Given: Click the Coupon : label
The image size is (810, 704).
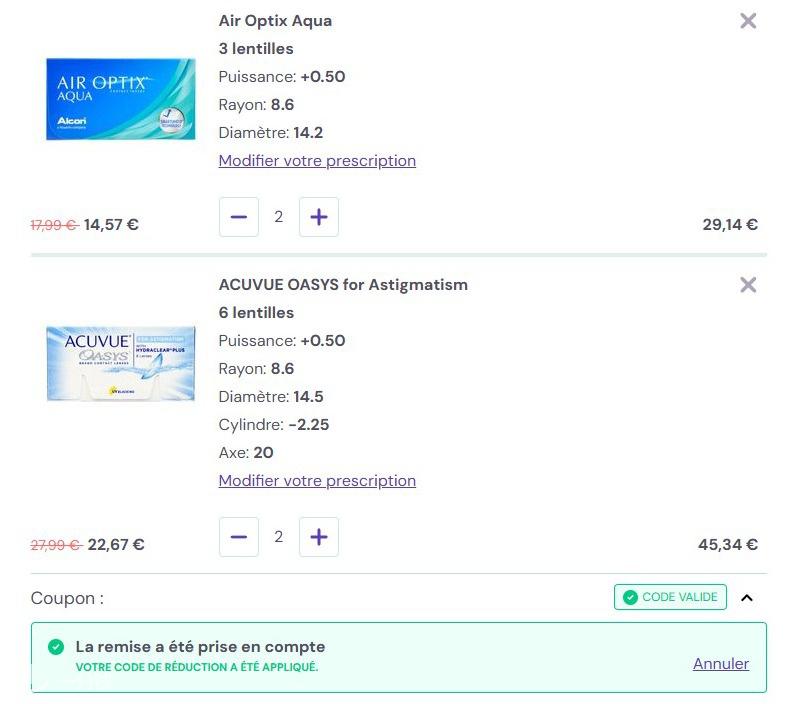Looking at the screenshot, I should 67,598.
